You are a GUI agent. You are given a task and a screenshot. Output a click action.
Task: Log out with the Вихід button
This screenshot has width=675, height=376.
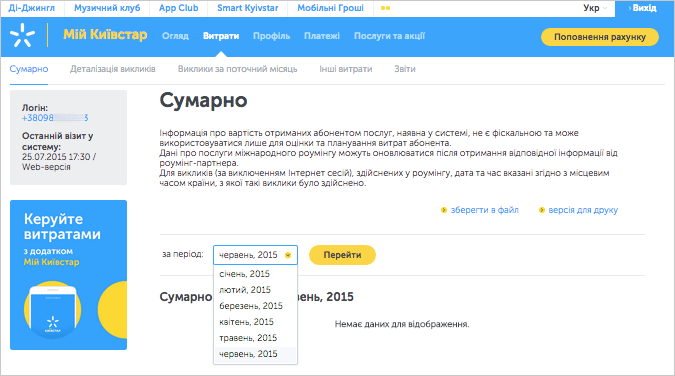pyautogui.click(x=644, y=8)
